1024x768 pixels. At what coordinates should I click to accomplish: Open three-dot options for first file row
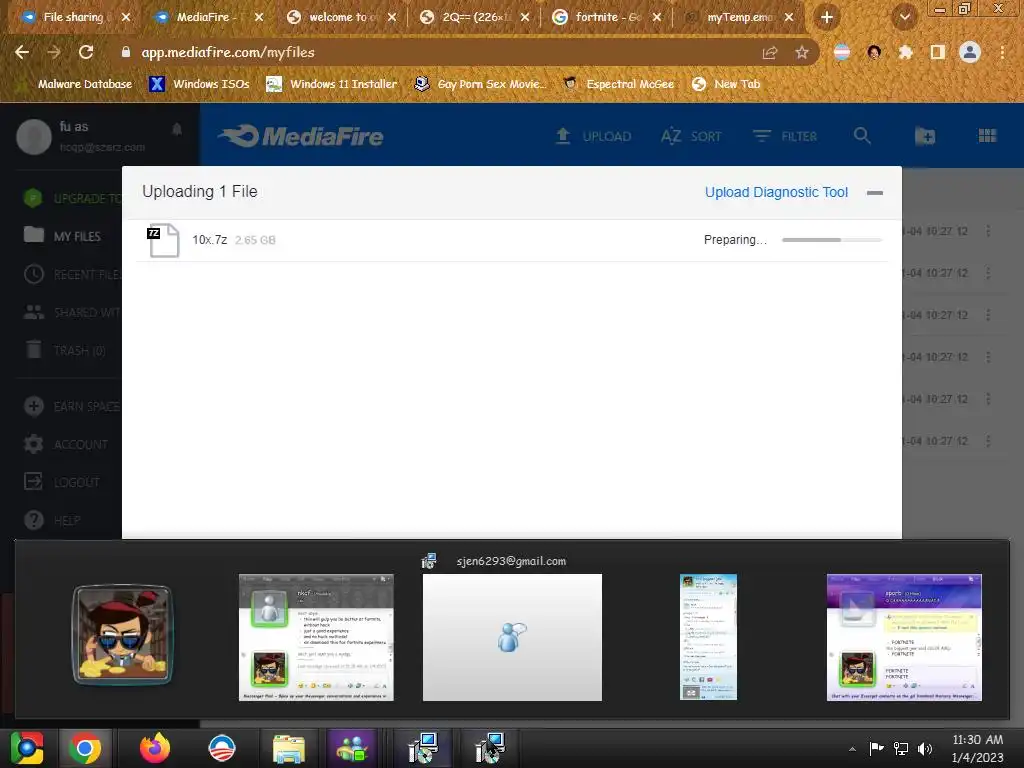988,231
